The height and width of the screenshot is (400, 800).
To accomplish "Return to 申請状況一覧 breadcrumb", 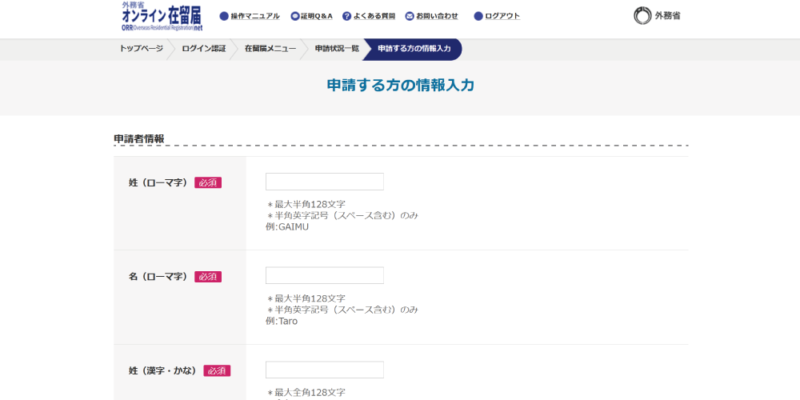I will (336, 49).
